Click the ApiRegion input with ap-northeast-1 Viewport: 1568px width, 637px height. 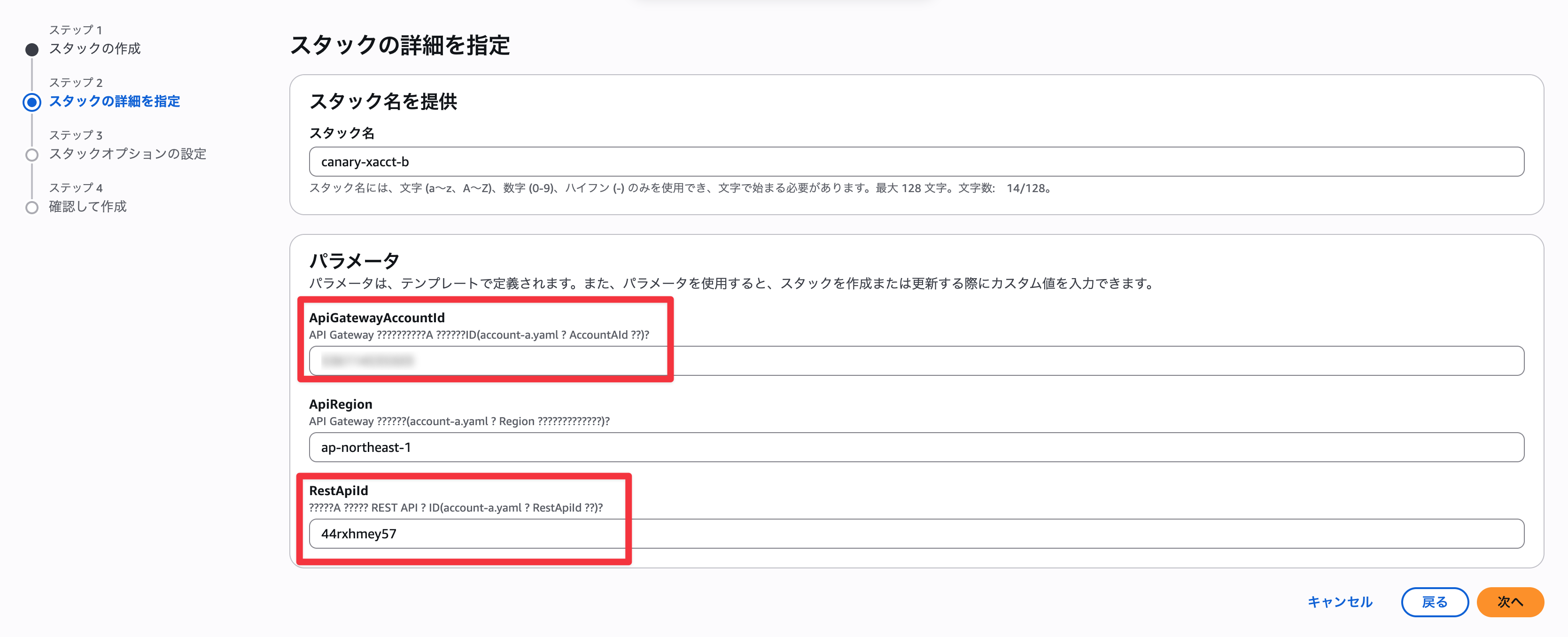coord(916,447)
